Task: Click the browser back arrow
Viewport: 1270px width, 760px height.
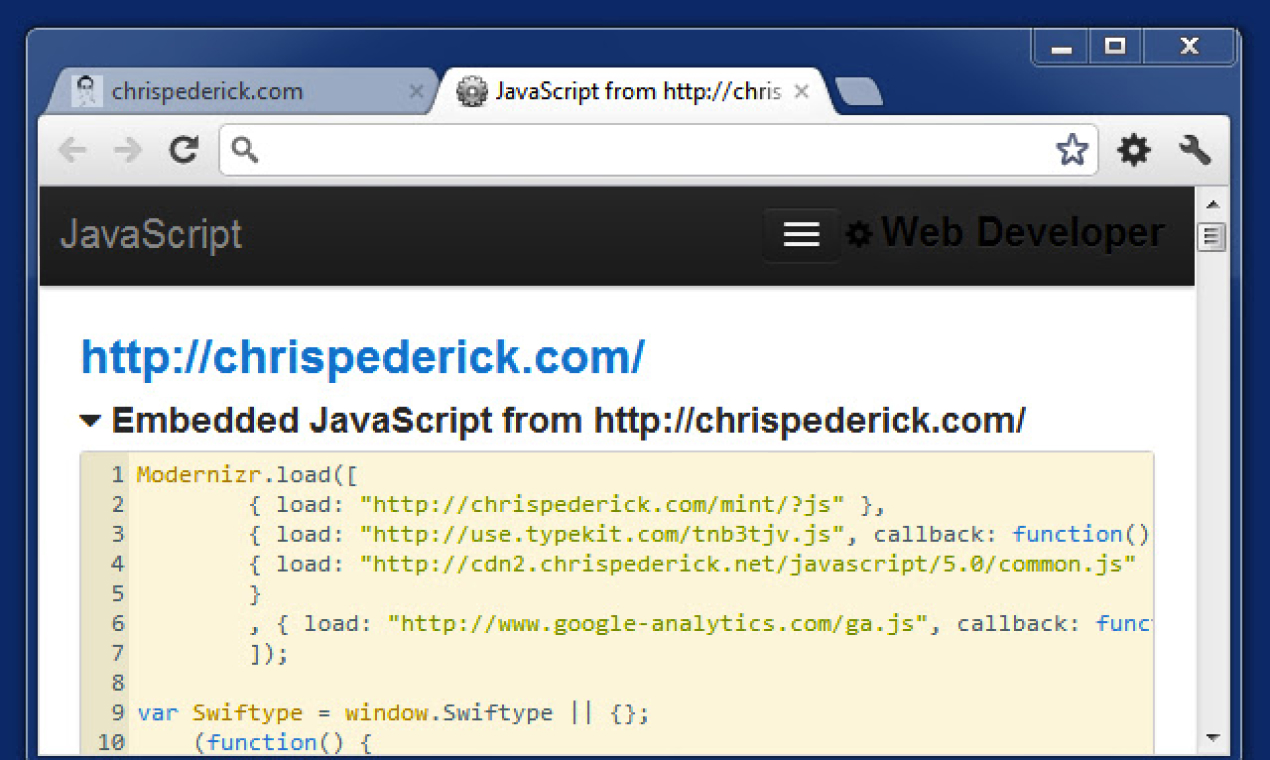Action: click(x=72, y=150)
